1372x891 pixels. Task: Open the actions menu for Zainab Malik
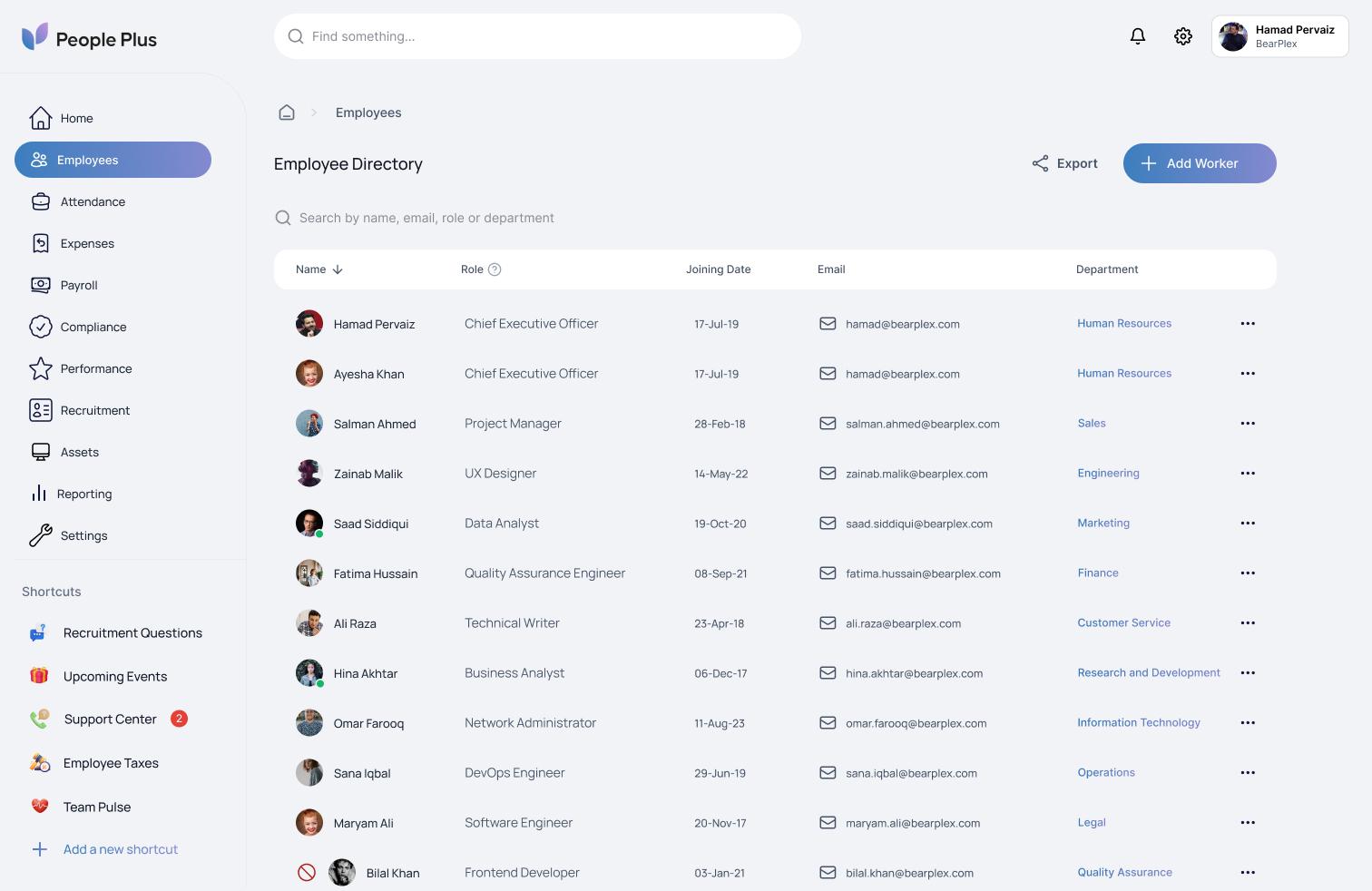1248,473
